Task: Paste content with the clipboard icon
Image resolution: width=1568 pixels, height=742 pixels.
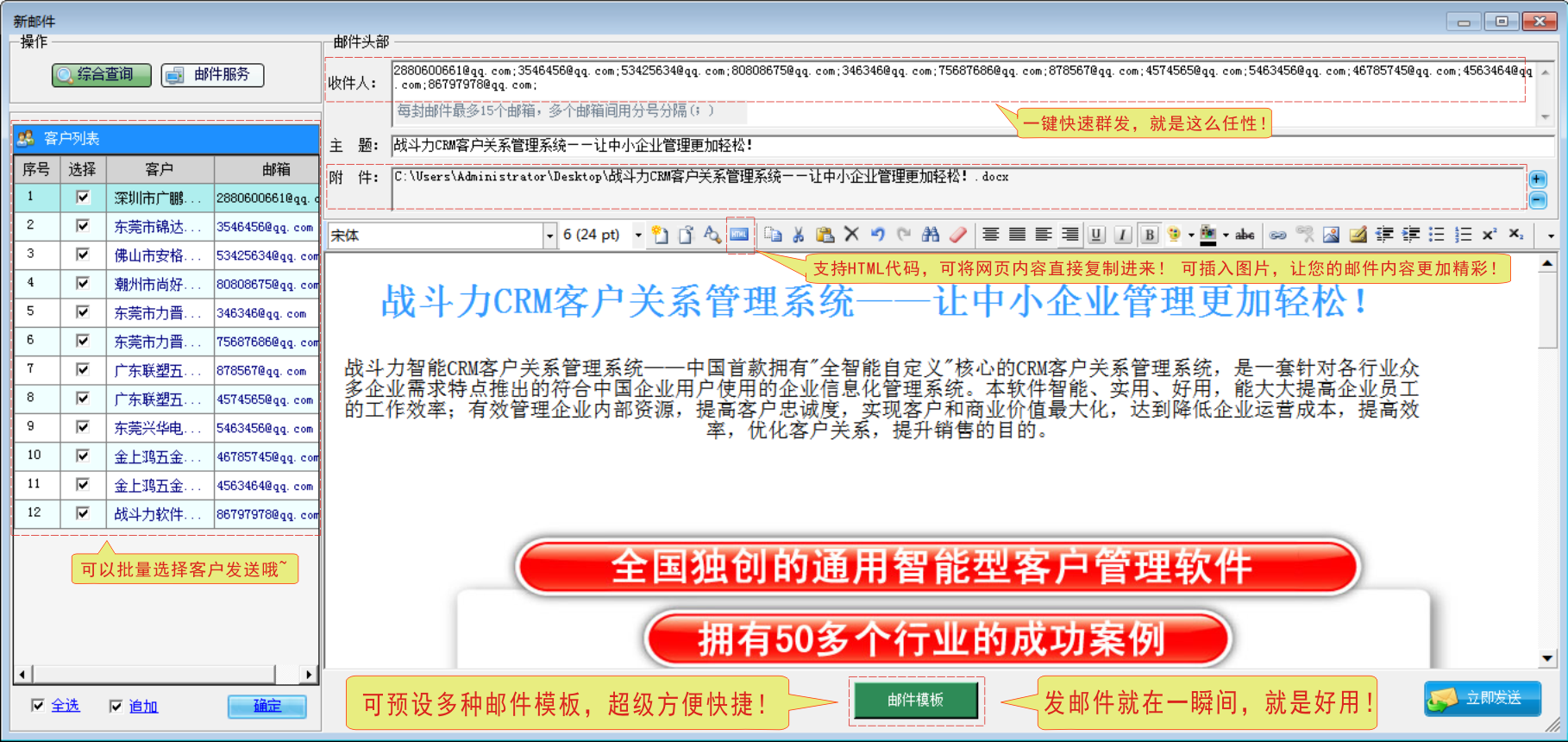Action: coord(825,235)
